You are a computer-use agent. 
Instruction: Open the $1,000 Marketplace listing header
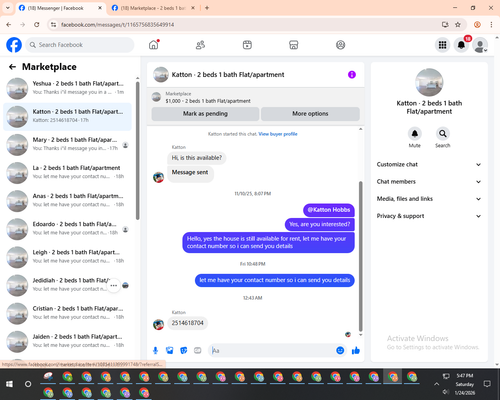(x=256, y=97)
